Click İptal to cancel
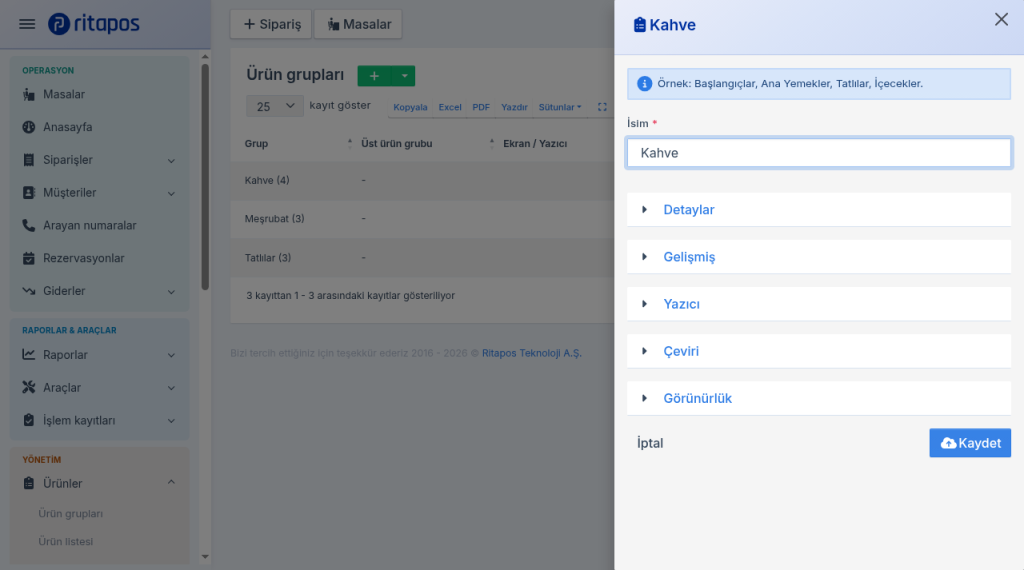This screenshot has width=1024, height=570. pos(650,443)
